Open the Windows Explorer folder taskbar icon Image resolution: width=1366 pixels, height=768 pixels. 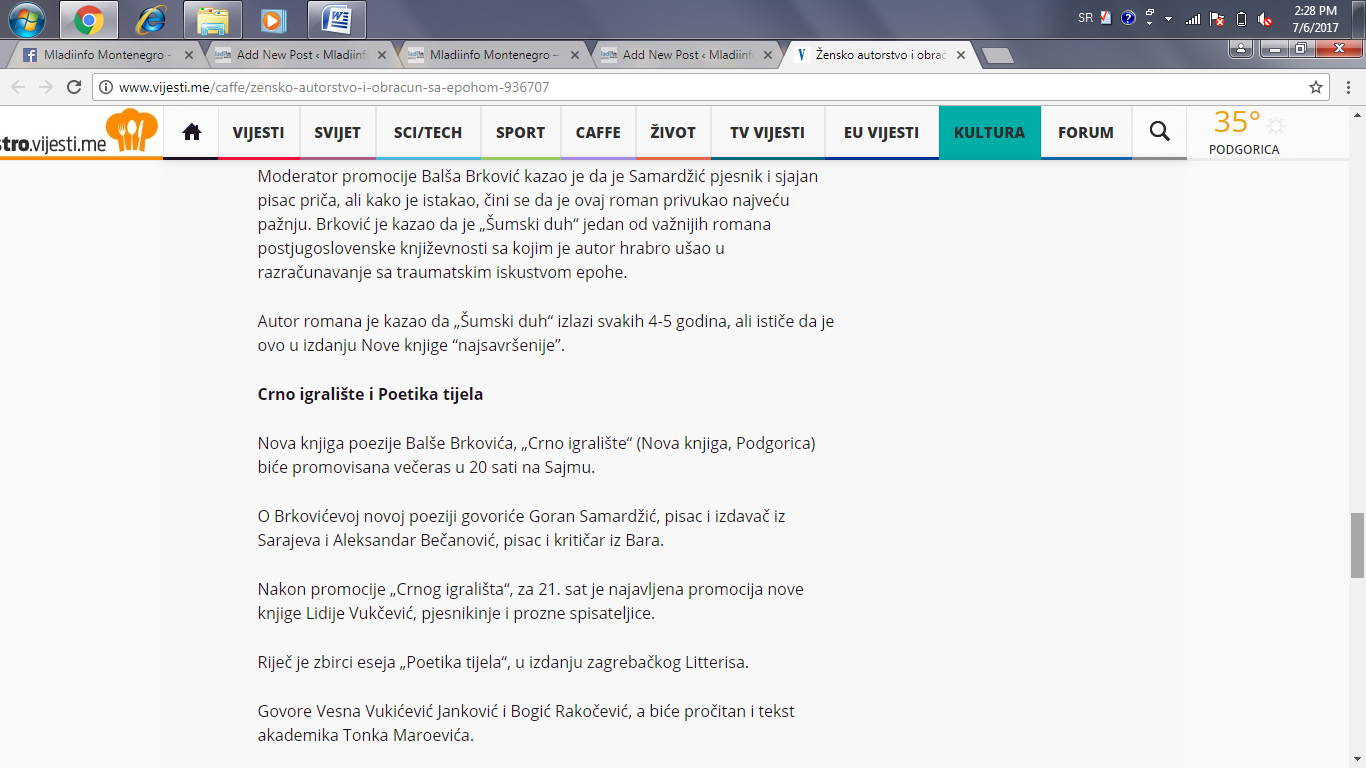click(x=213, y=19)
